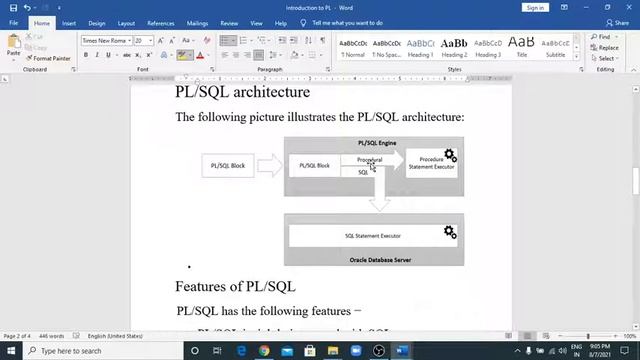640x360 pixels.
Task: Apply the Heading 2 style
Action: [x=454, y=48]
